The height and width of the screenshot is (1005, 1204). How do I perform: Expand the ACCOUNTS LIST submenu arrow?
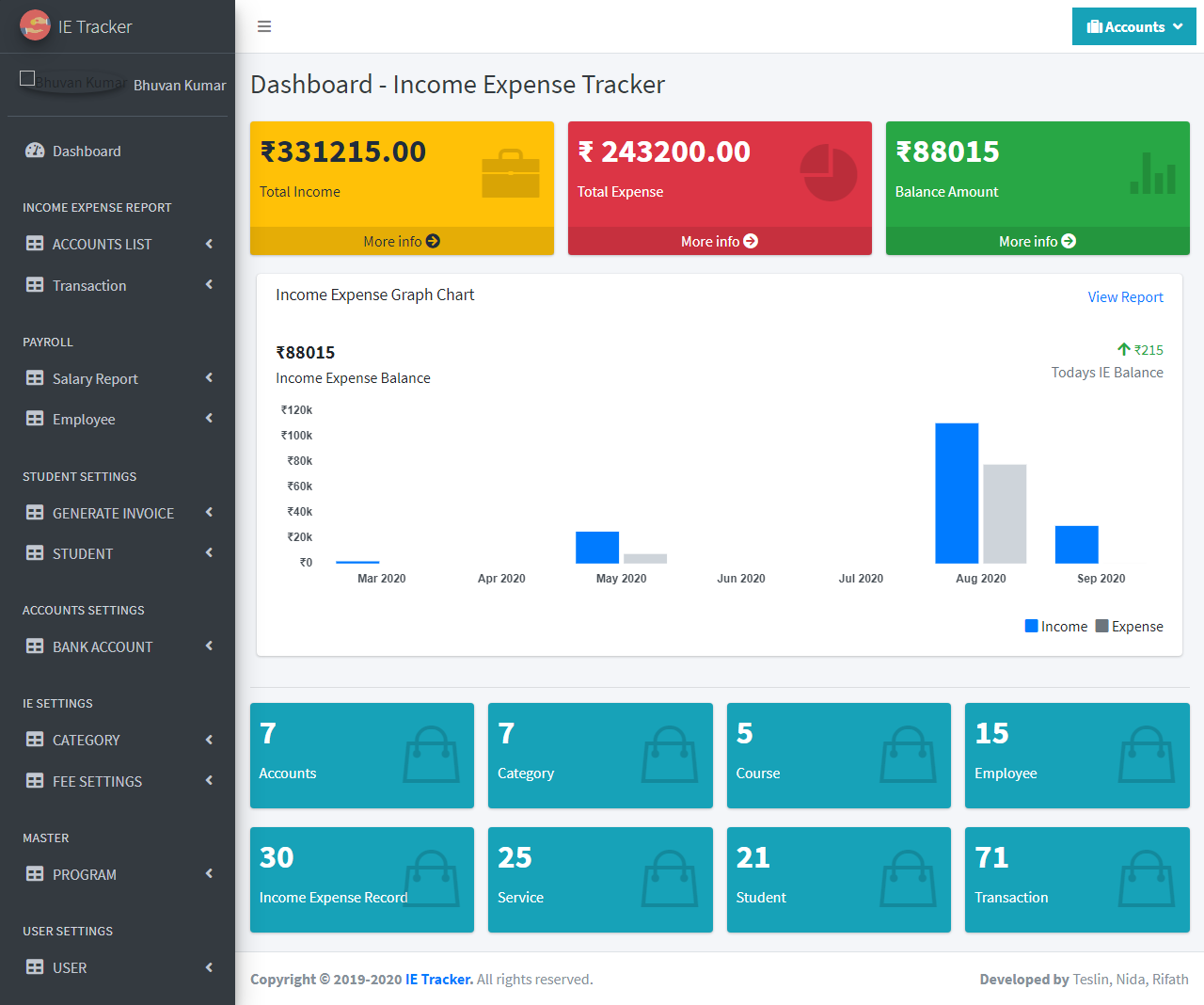(209, 244)
